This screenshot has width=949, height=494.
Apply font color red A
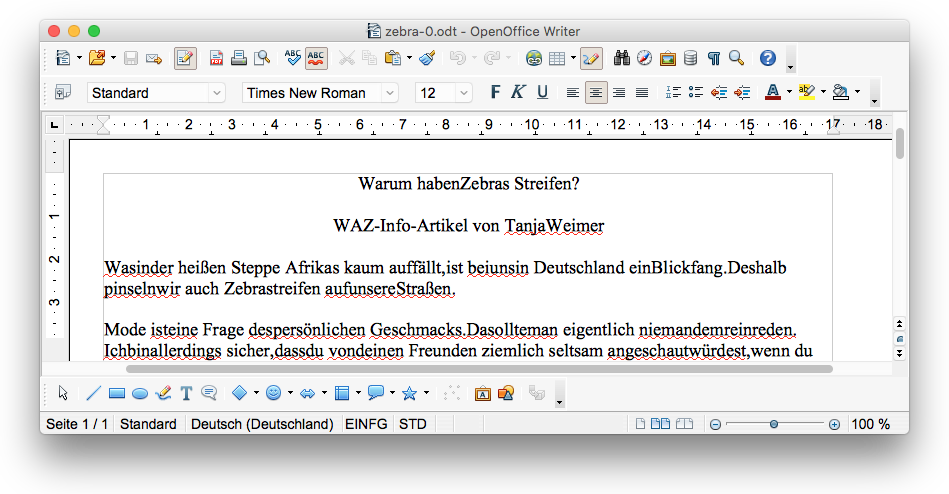(x=773, y=92)
